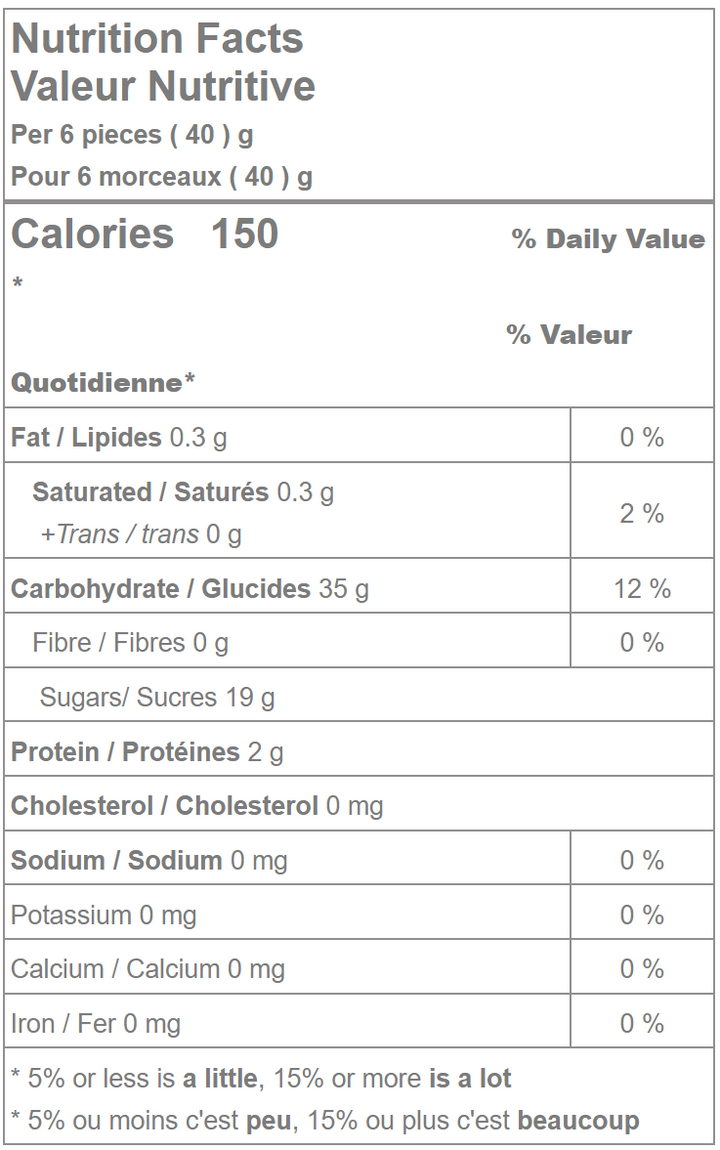The height and width of the screenshot is (1150, 720).
Task: Click the 12 % carbohydrate daily value
Action: [641, 589]
